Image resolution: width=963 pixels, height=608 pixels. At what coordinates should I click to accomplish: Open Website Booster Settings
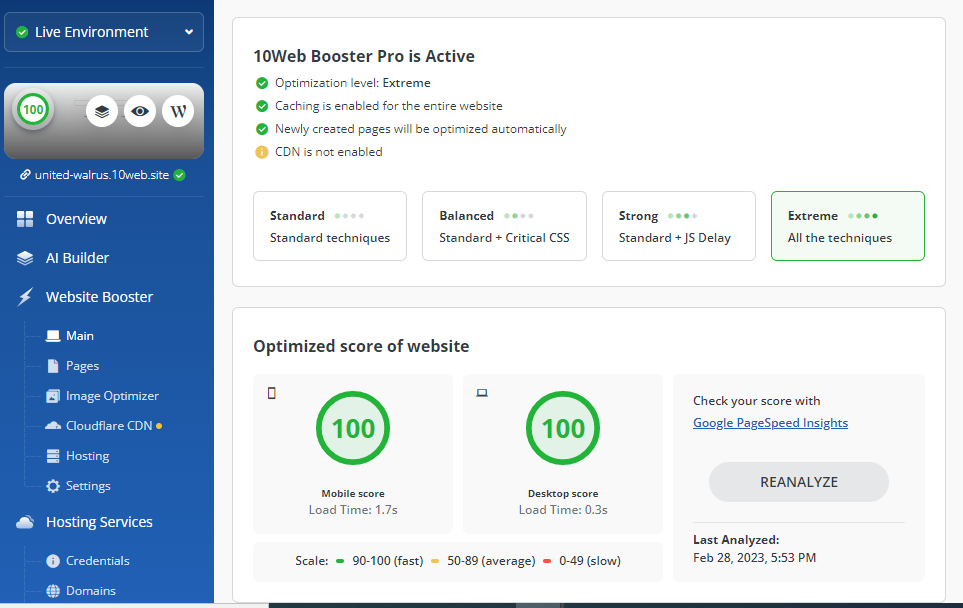pyautogui.click(x=88, y=486)
